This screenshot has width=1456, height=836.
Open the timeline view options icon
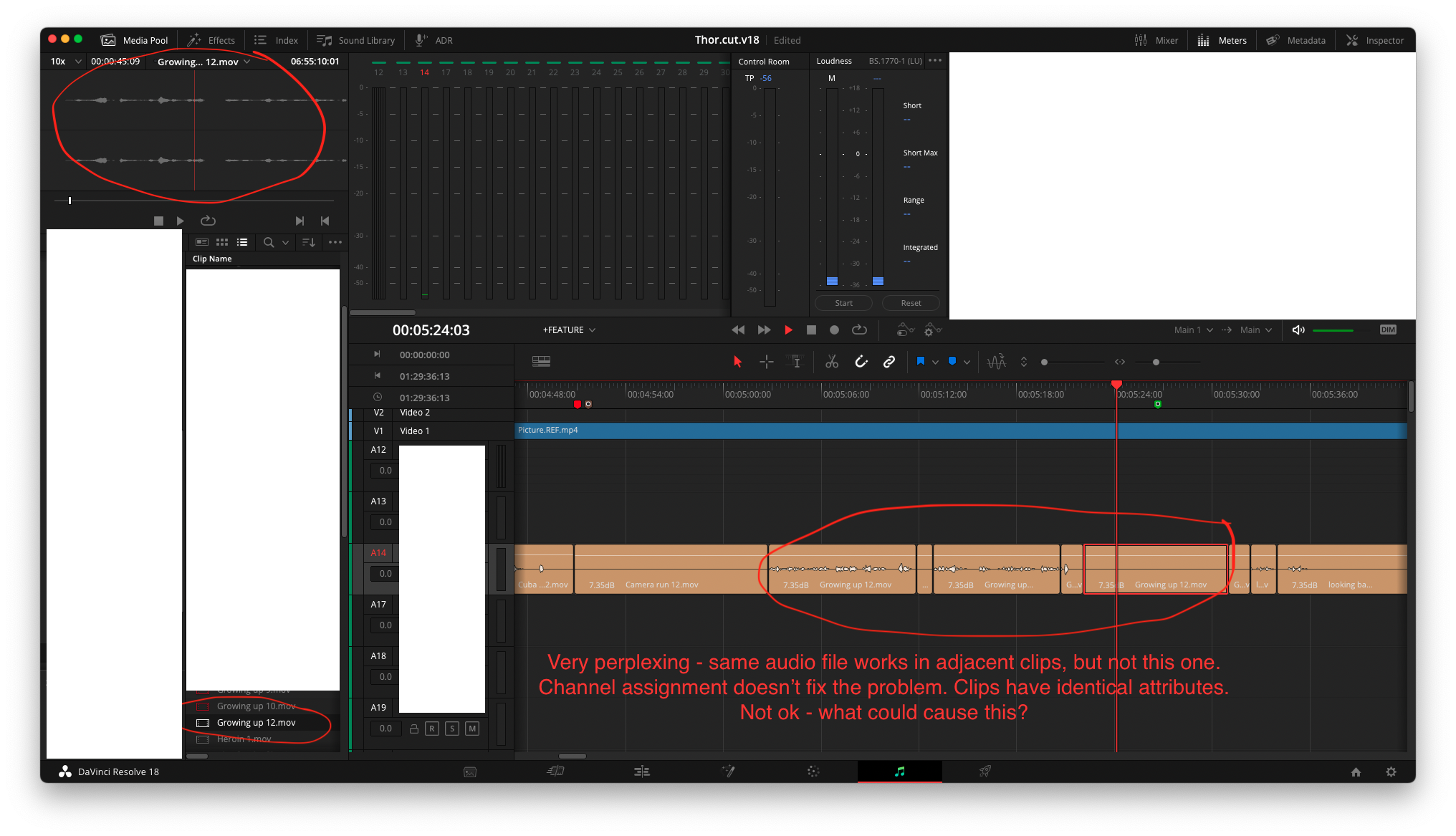pyautogui.click(x=541, y=362)
